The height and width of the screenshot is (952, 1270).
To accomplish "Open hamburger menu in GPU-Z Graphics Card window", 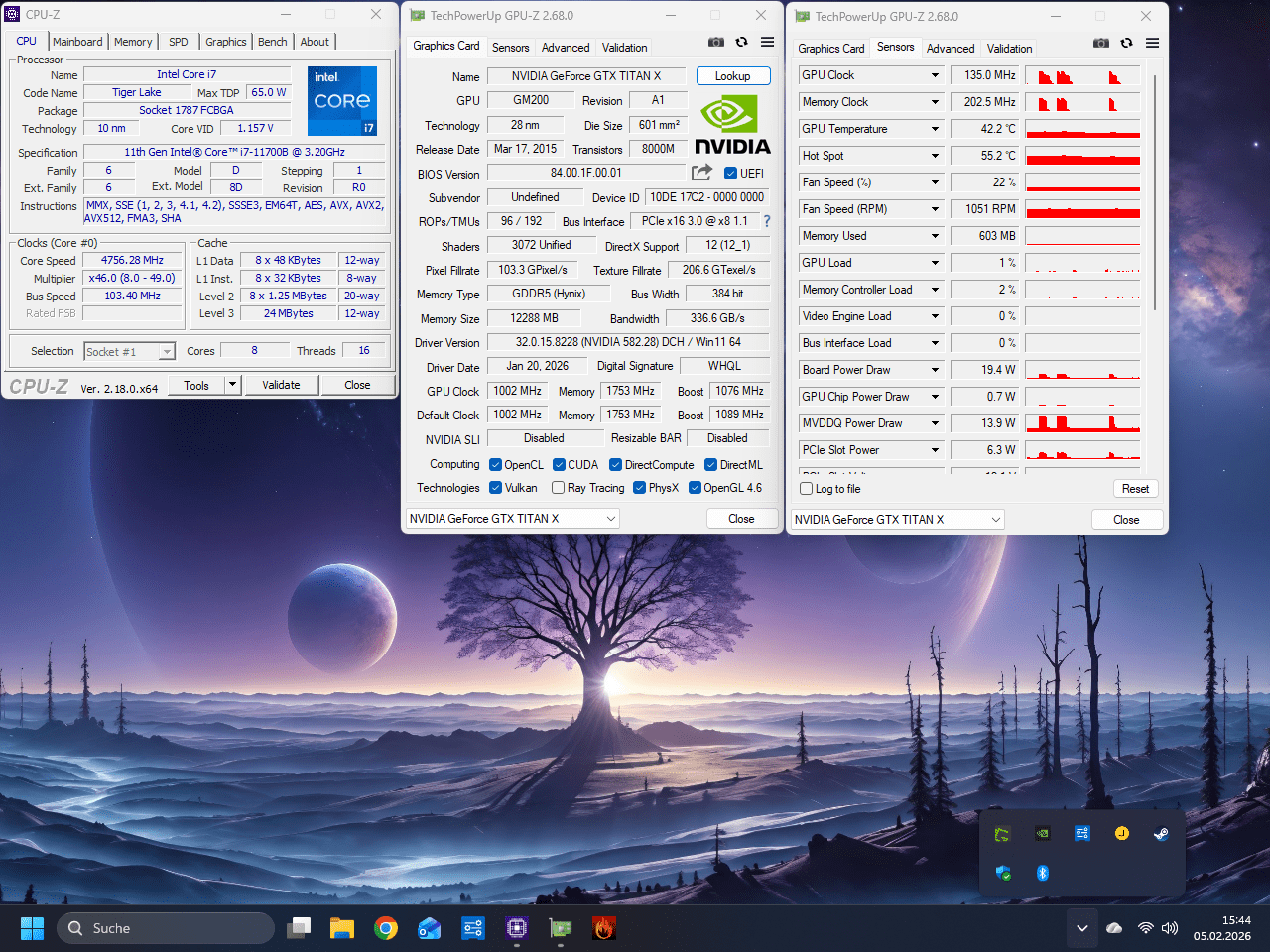I will click(768, 43).
